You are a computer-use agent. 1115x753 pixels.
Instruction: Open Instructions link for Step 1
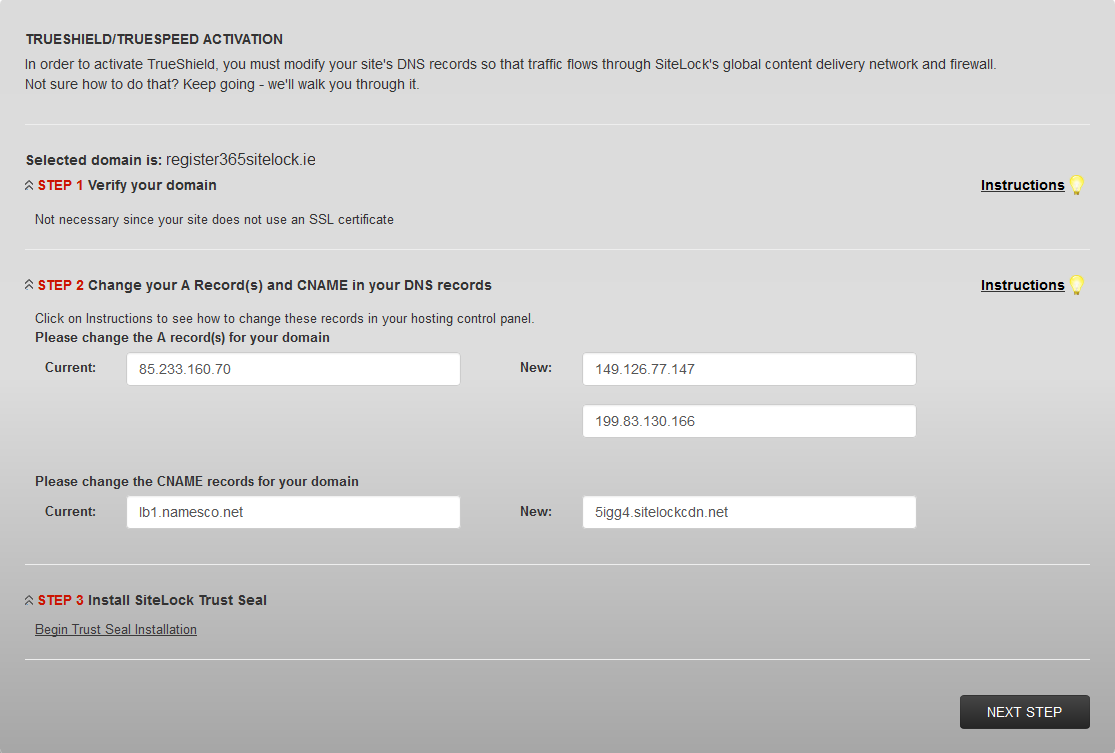1023,185
